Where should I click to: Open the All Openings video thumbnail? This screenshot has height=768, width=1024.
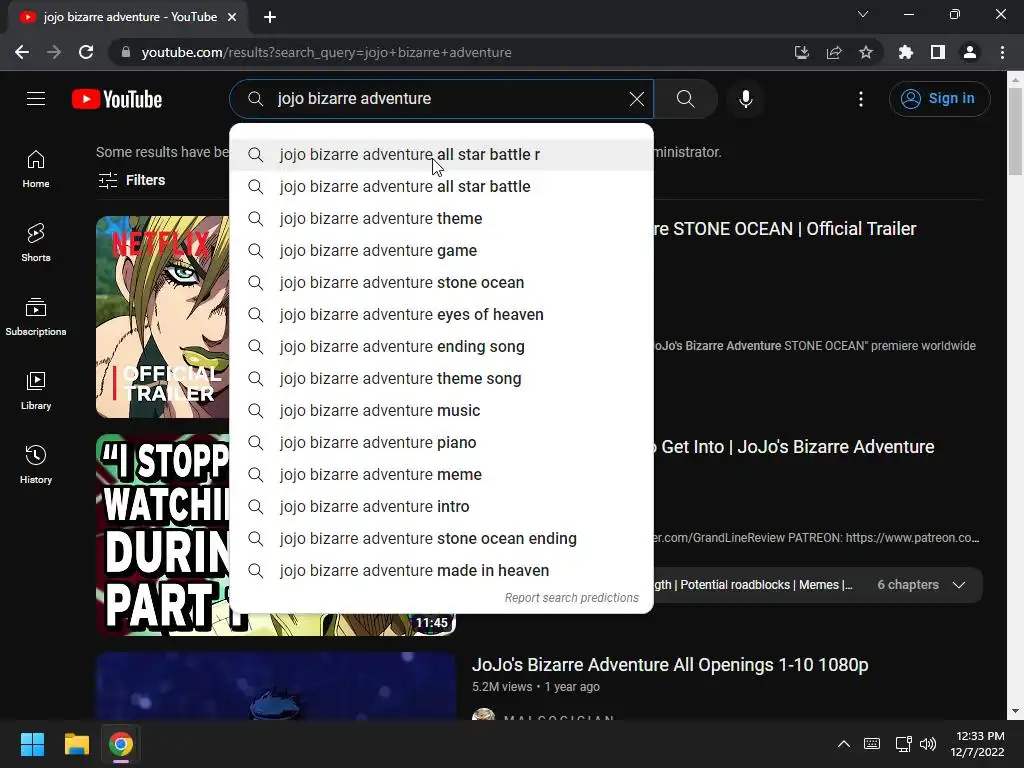click(276, 686)
